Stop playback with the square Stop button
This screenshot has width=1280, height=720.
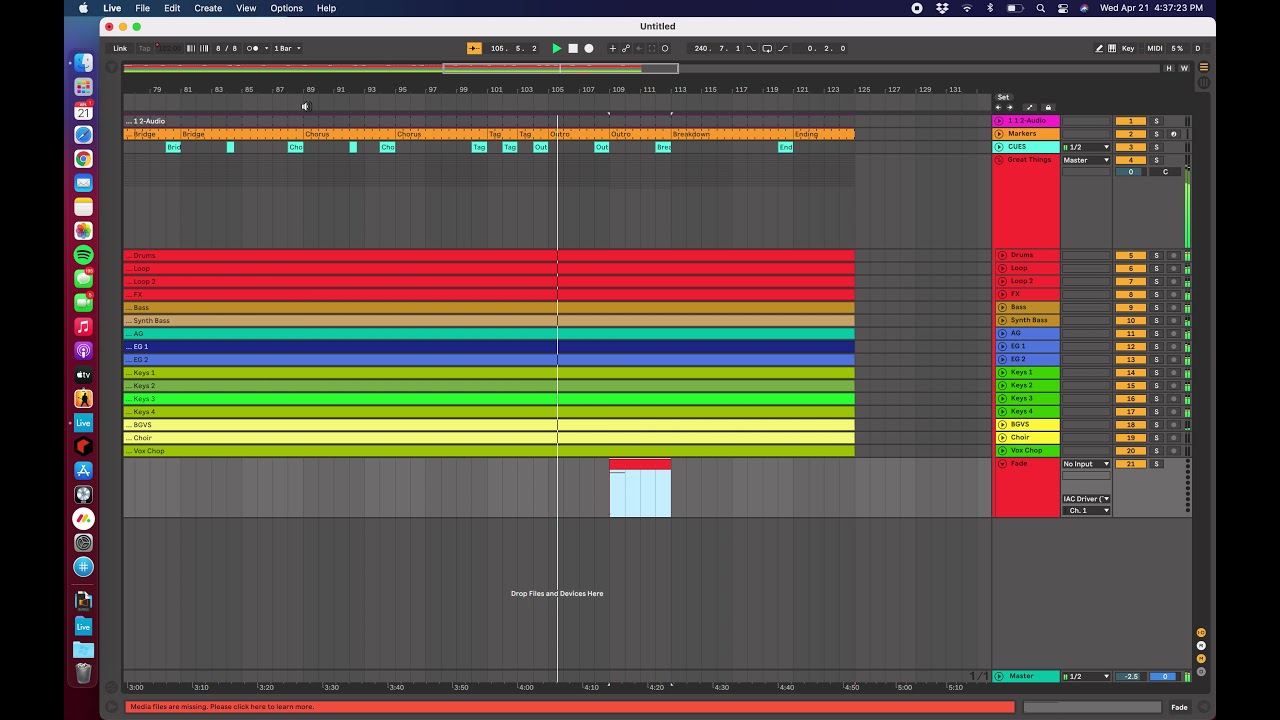tap(573, 48)
